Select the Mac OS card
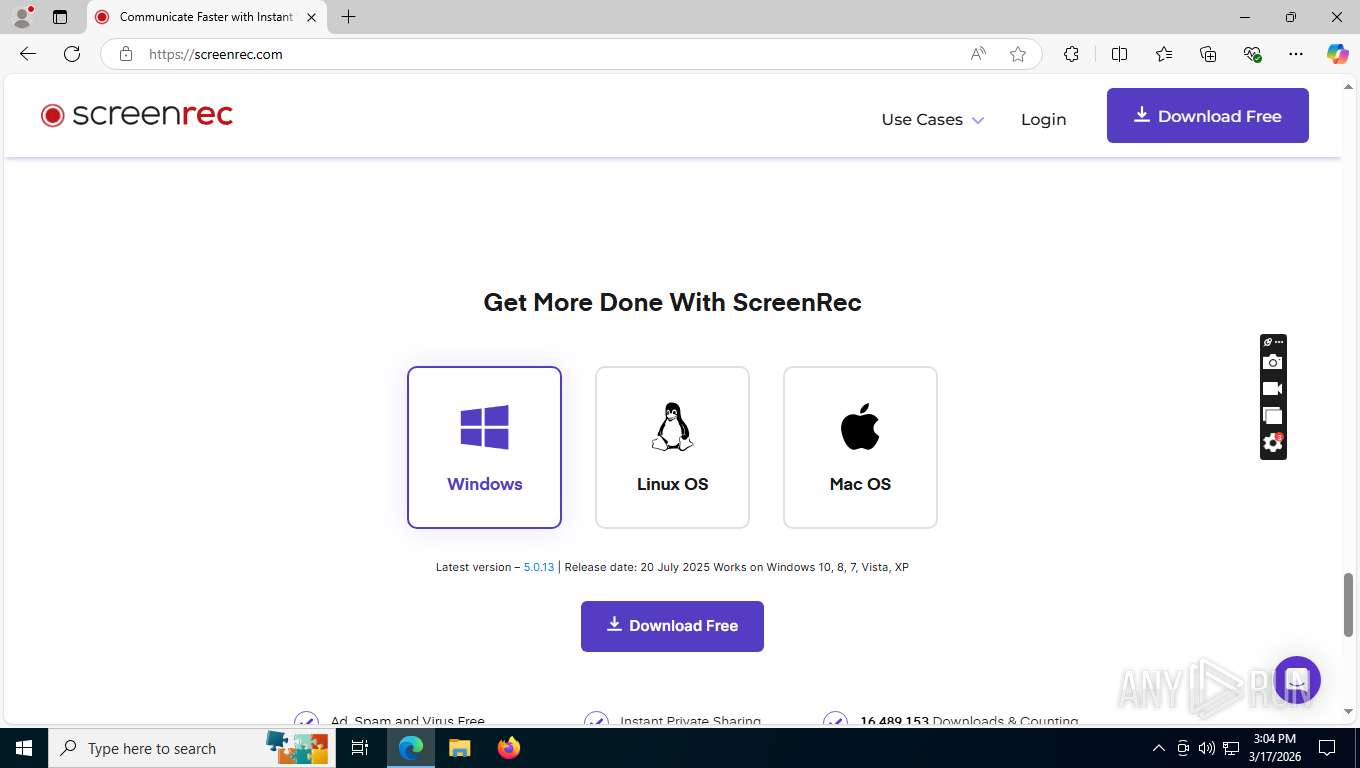This screenshot has height=768, width=1360. click(860, 447)
